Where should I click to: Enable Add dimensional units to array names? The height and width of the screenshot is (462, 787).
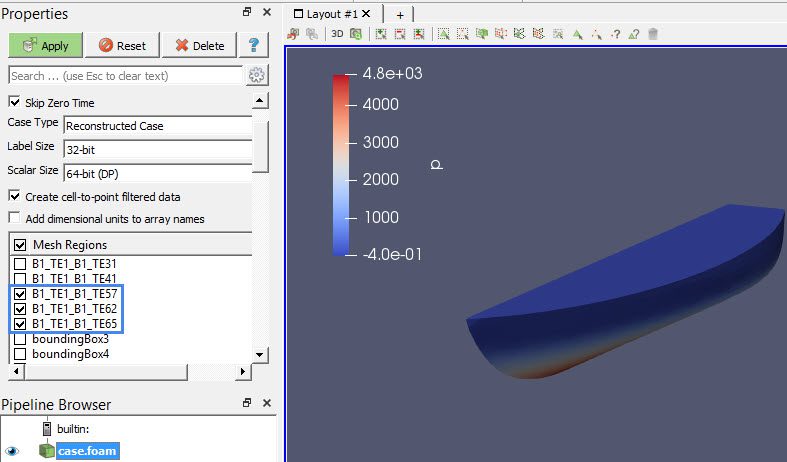pyautogui.click(x=14, y=218)
